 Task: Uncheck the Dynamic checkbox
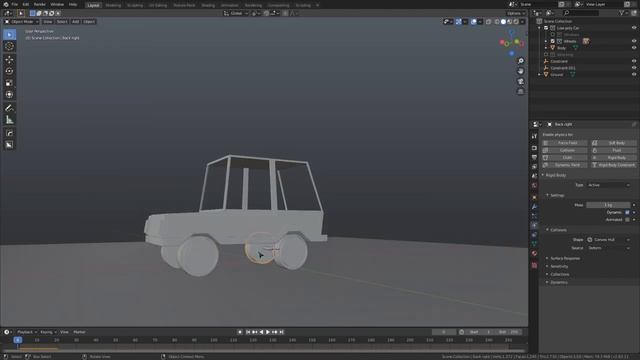627,212
